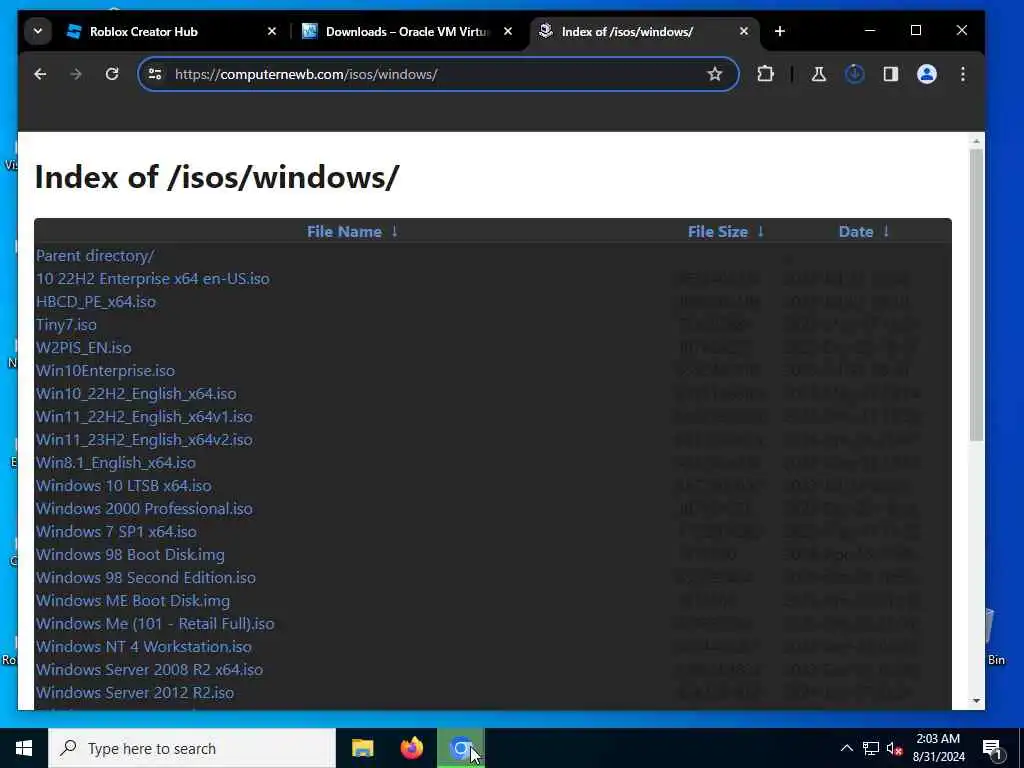Sort the list by File Name
This screenshot has height=768, width=1024.
click(344, 232)
